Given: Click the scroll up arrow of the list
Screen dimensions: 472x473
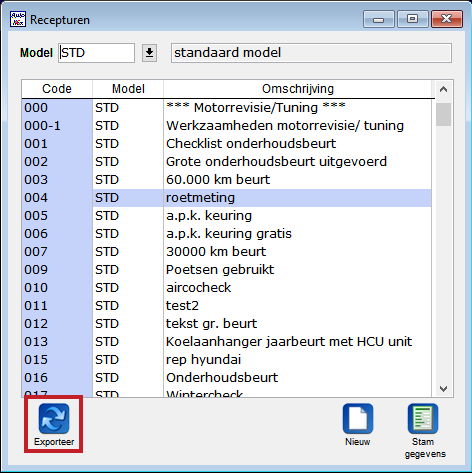Looking at the screenshot, I should [x=443, y=89].
